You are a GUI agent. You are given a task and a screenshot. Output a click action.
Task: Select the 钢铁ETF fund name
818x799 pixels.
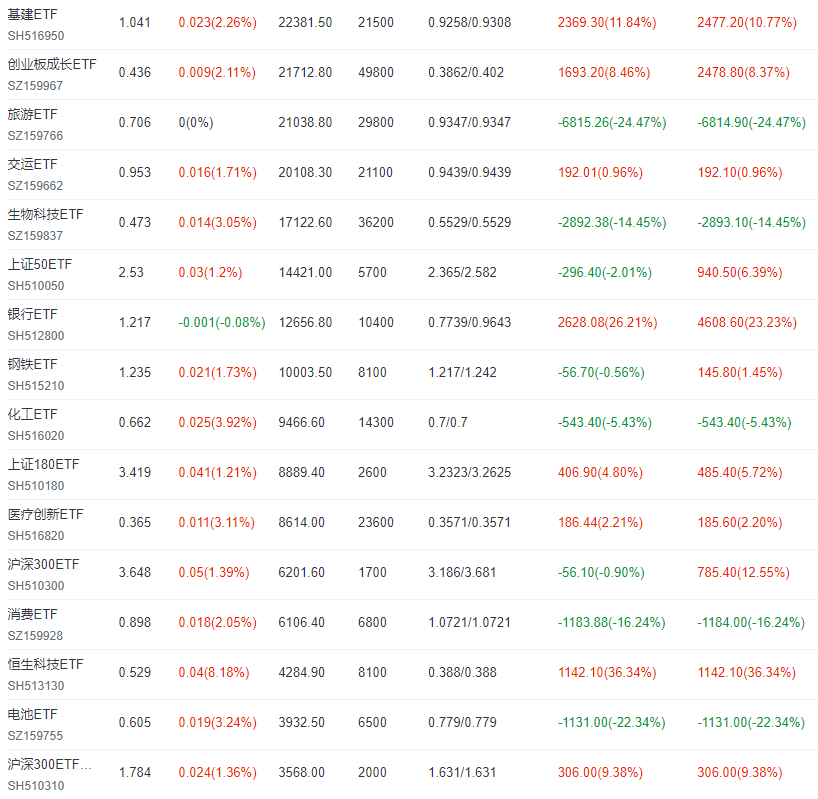click(x=32, y=364)
